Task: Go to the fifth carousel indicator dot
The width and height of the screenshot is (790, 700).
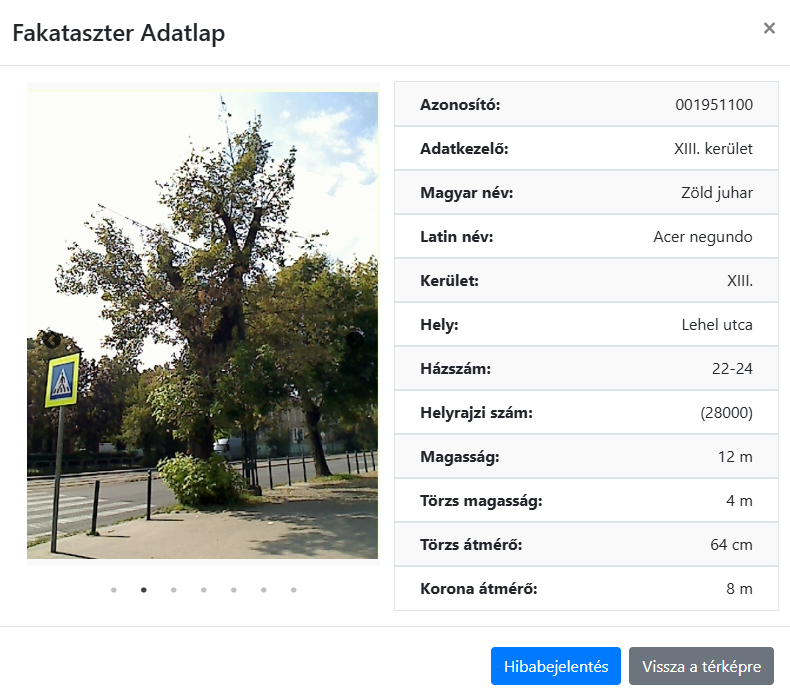Action: pos(234,590)
